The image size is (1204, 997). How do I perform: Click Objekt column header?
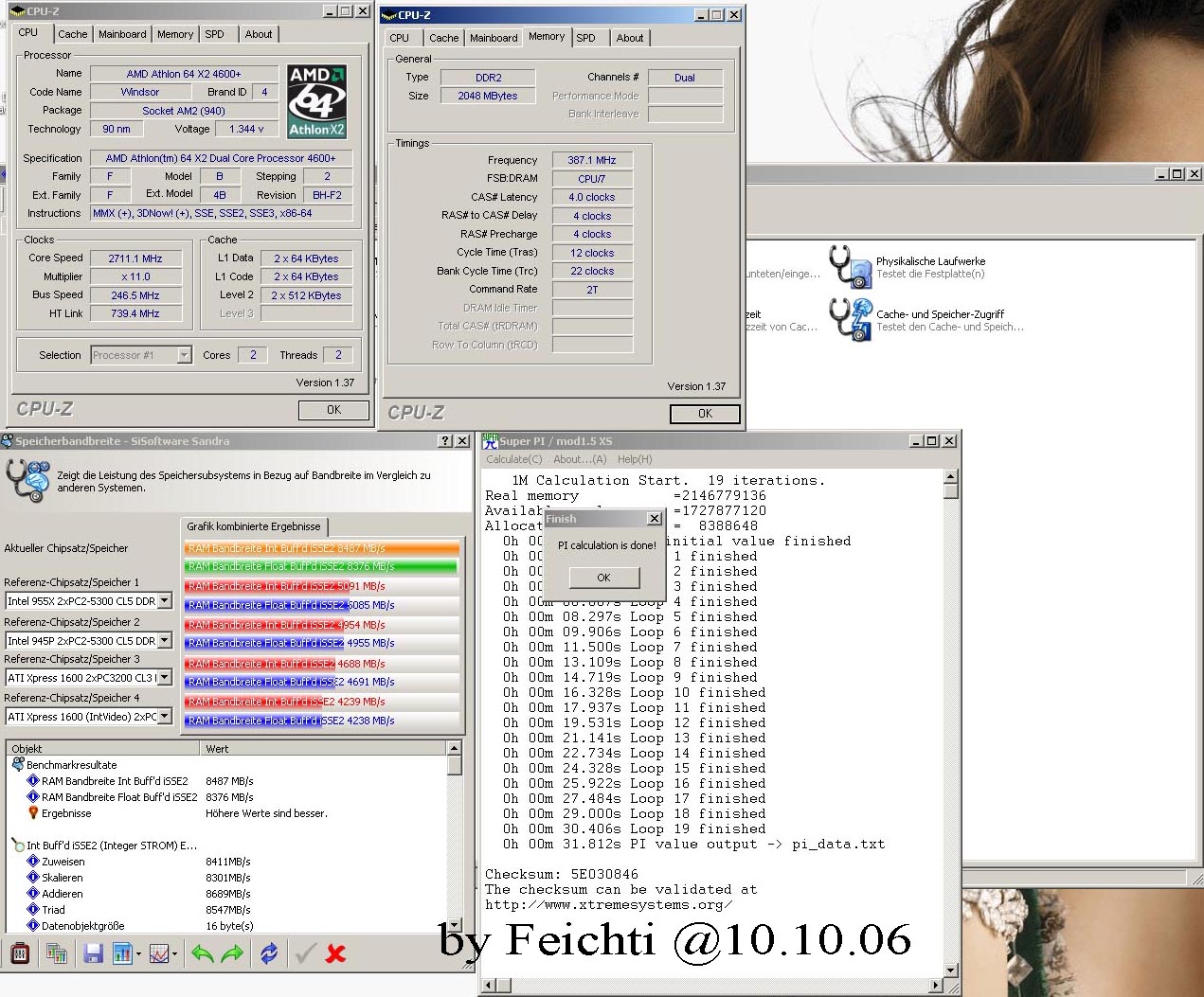[x=102, y=748]
